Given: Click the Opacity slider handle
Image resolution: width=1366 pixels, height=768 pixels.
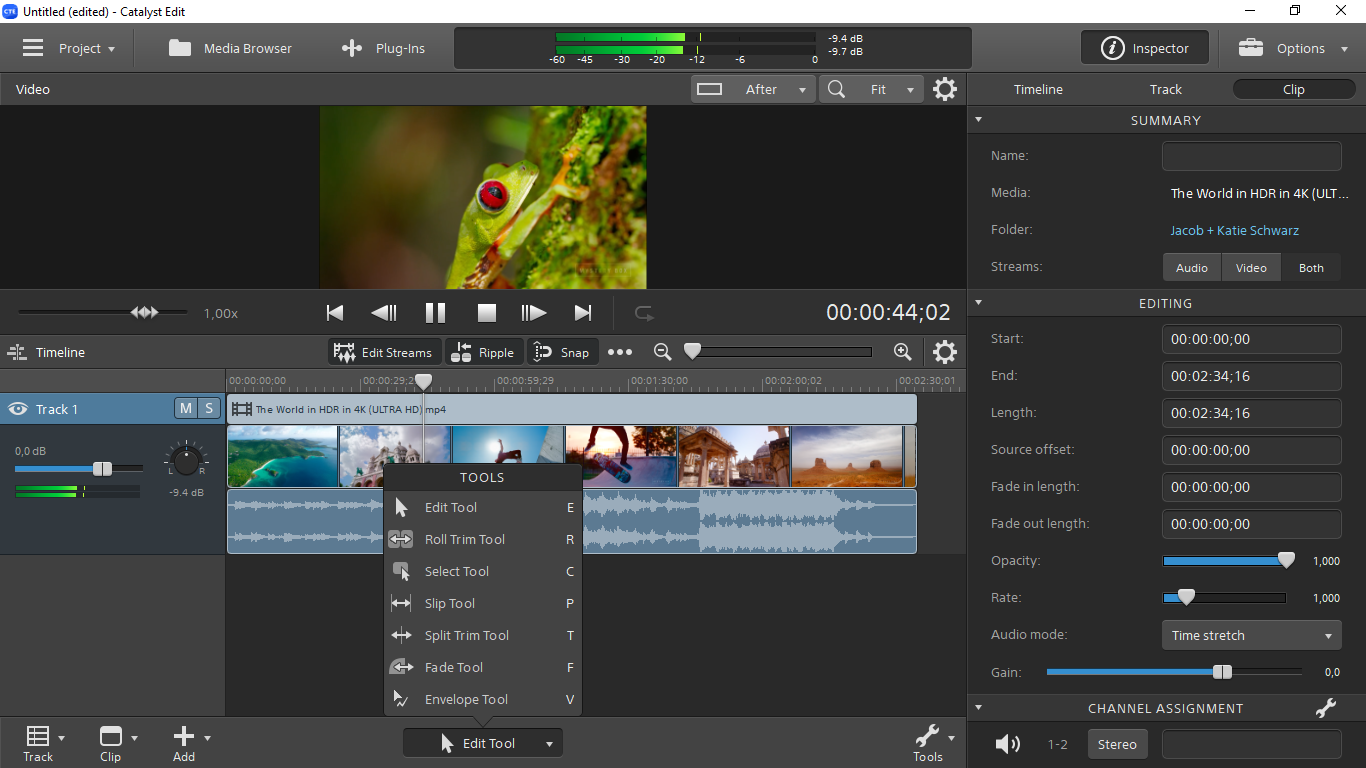Looking at the screenshot, I should click(x=1286, y=561).
